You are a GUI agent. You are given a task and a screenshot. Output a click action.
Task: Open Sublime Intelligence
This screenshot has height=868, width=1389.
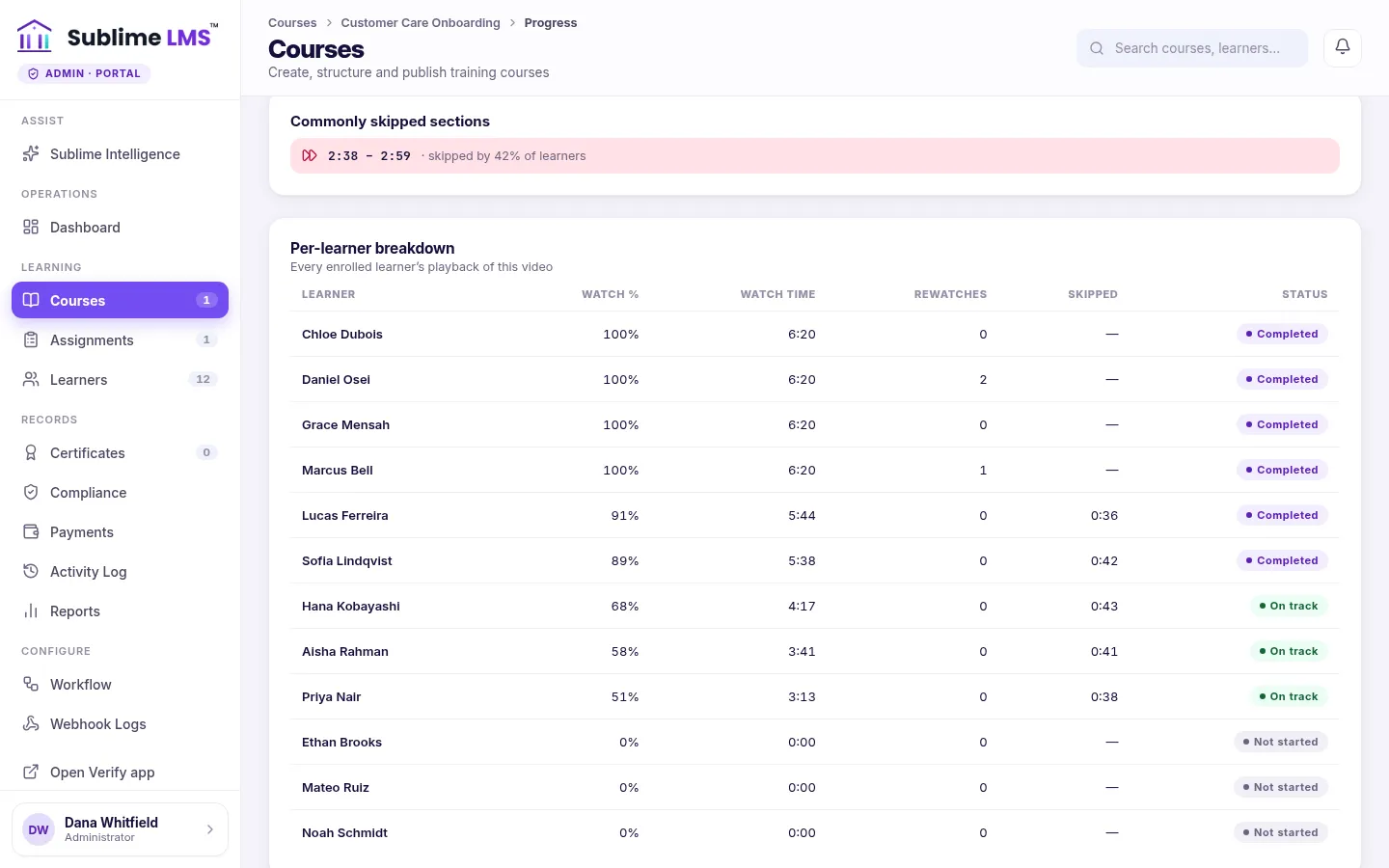tap(120, 154)
